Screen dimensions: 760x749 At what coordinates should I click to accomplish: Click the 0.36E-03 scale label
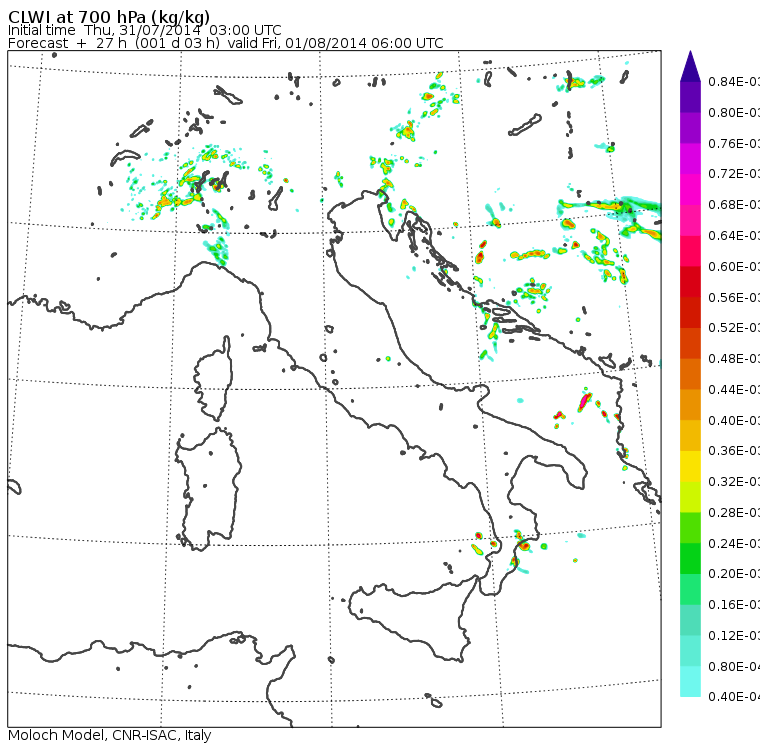coord(734,451)
